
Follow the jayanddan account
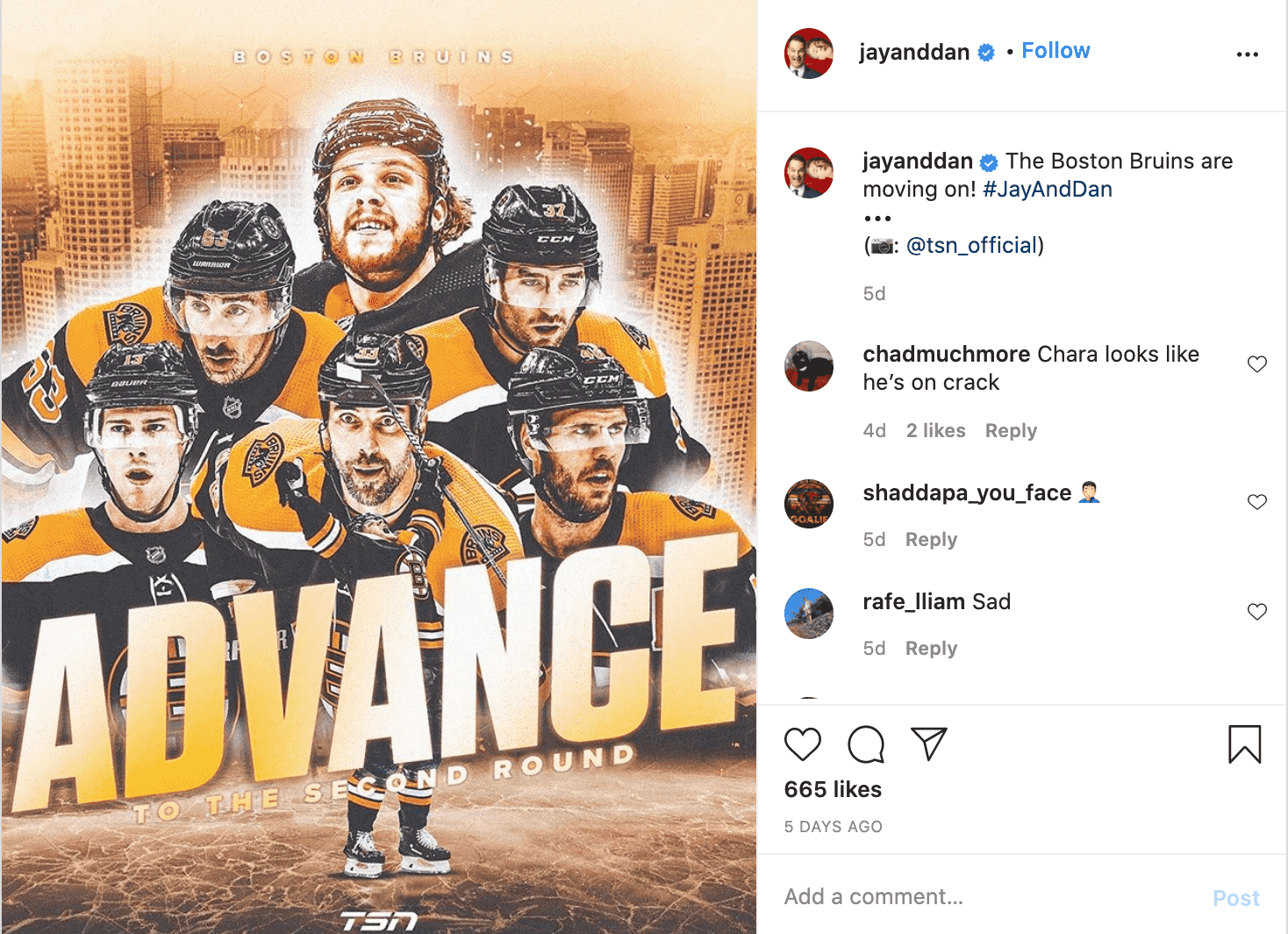tap(1055, 51)
